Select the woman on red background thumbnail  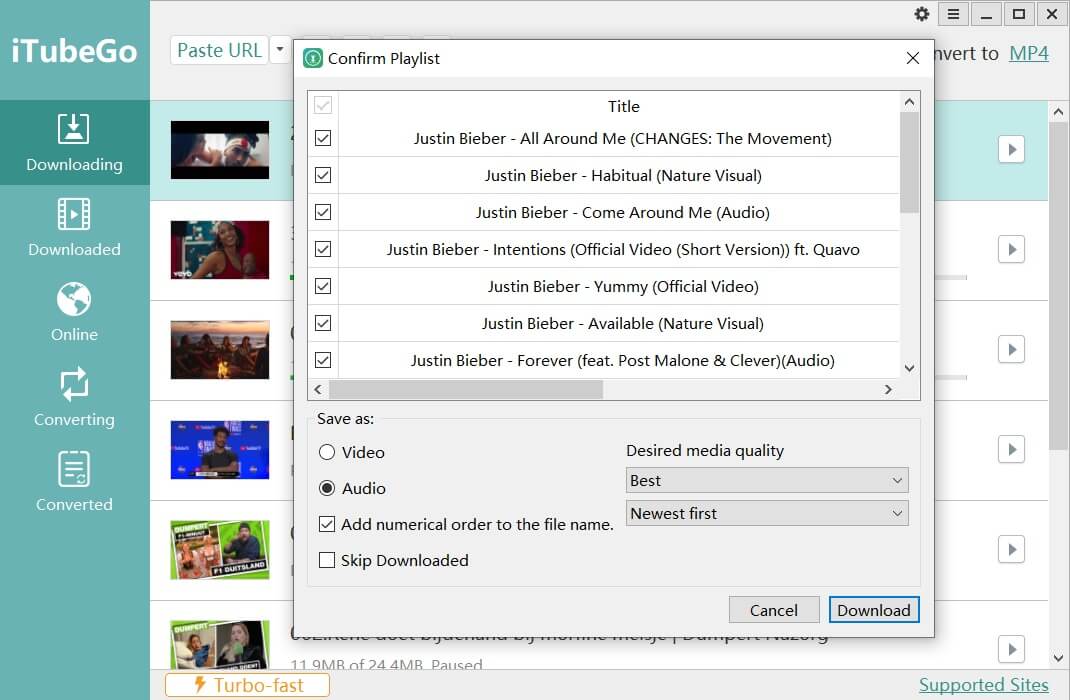coord(220,250)
